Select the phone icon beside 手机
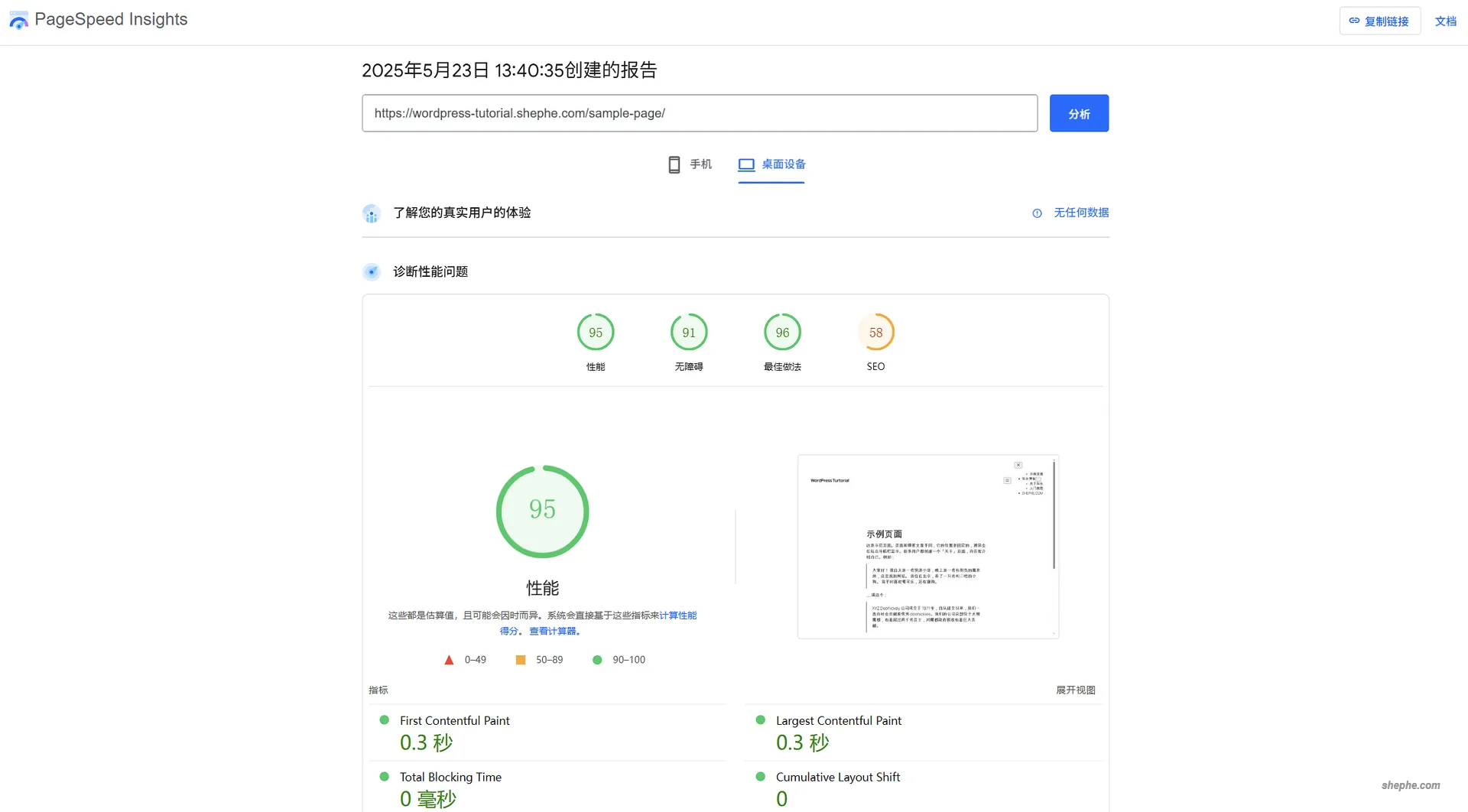This screenshot has height=812, width=1468. click(673, 164)
